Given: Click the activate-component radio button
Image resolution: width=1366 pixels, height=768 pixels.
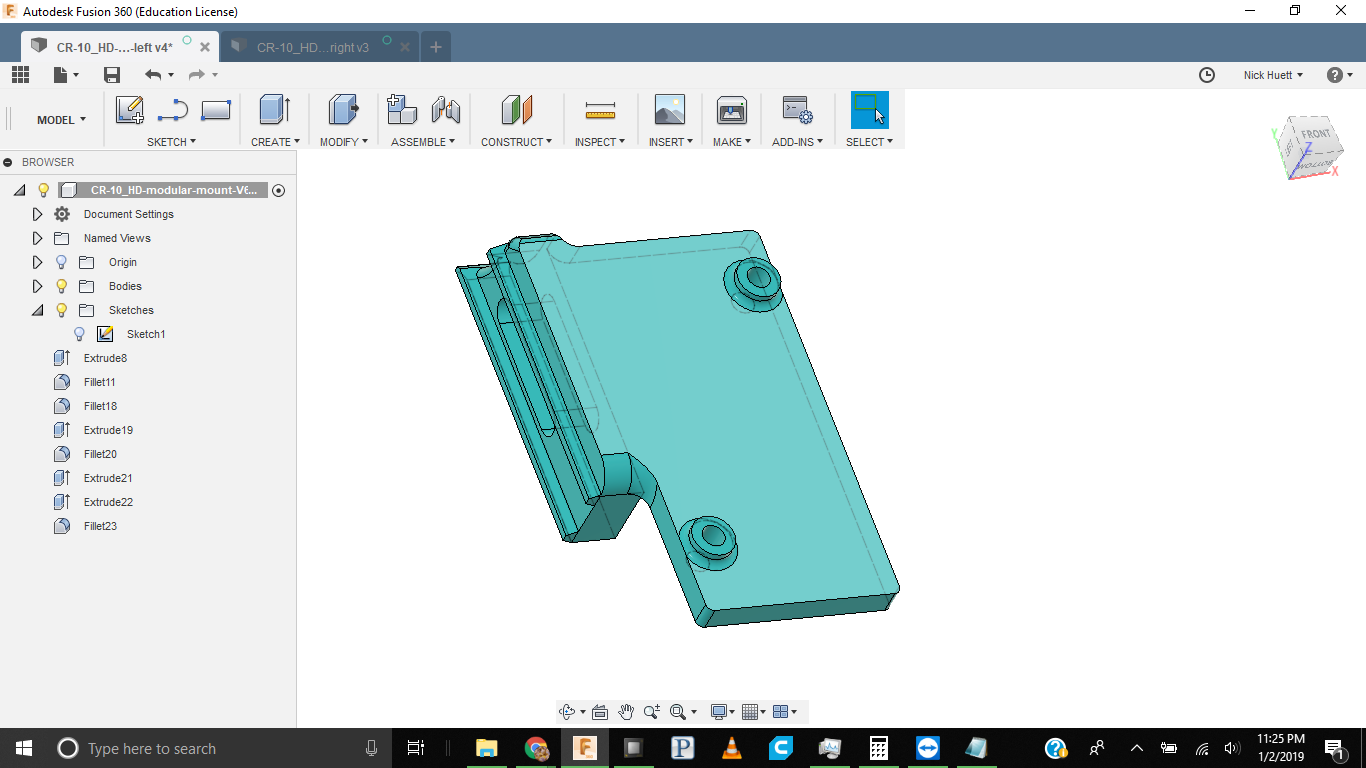Looking at the screenshot, I should point(278,190).
